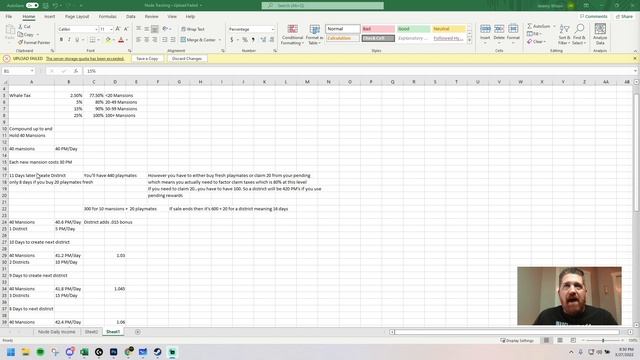The image size is (640, 360).
Task: Open Find & Select menu
Action: [x=579, y=35]
